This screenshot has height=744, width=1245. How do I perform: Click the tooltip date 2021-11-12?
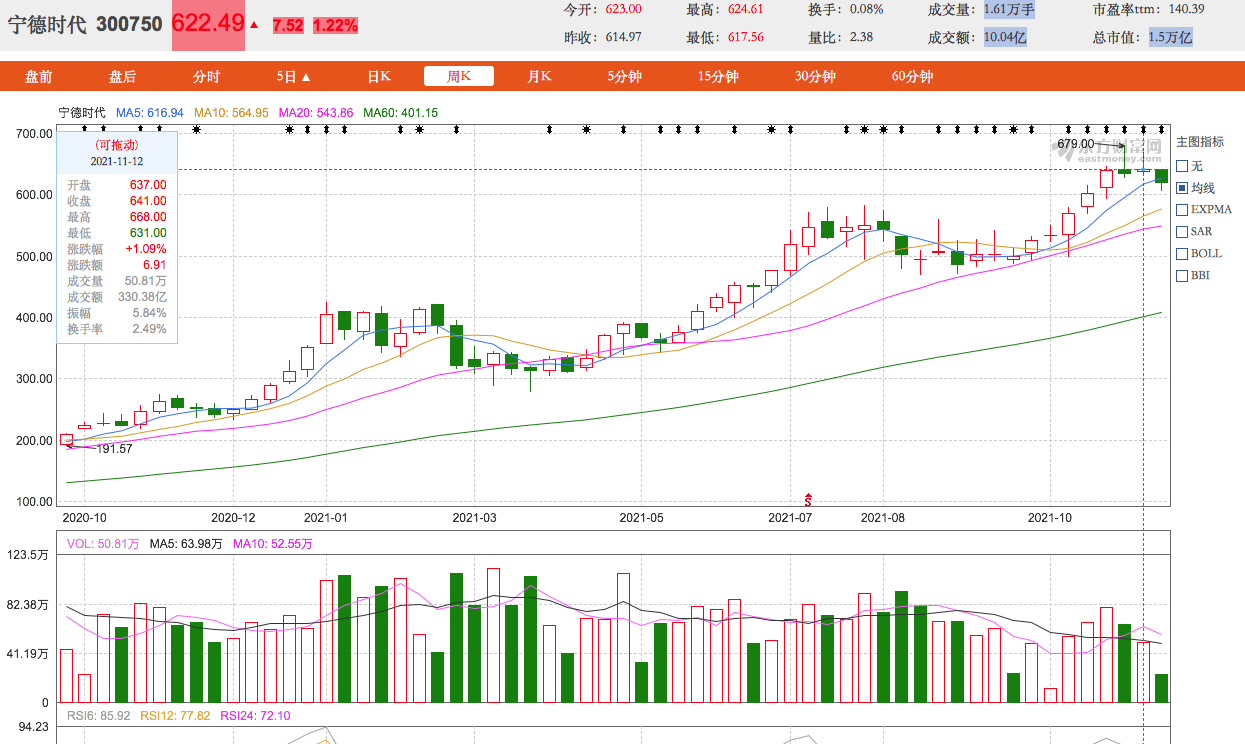(117, 161)
